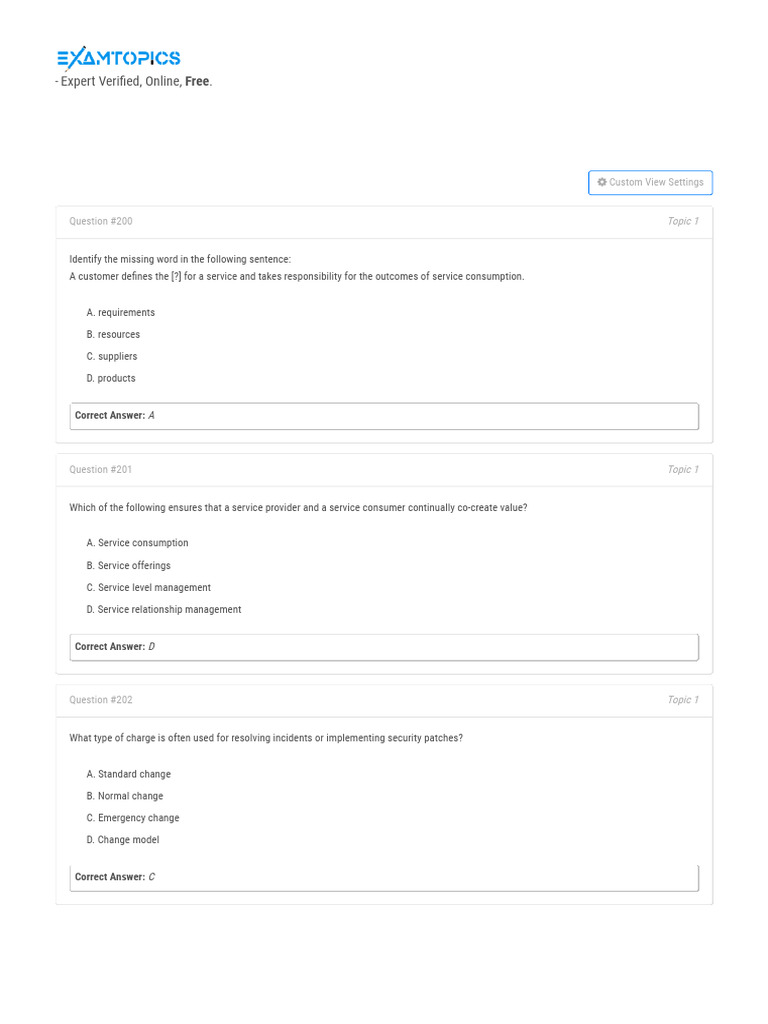Image resolution: width=768 pixels, height=1024 pixels.
Task: Click the gear icon in Custom View Settings
Action: [602, 182]
